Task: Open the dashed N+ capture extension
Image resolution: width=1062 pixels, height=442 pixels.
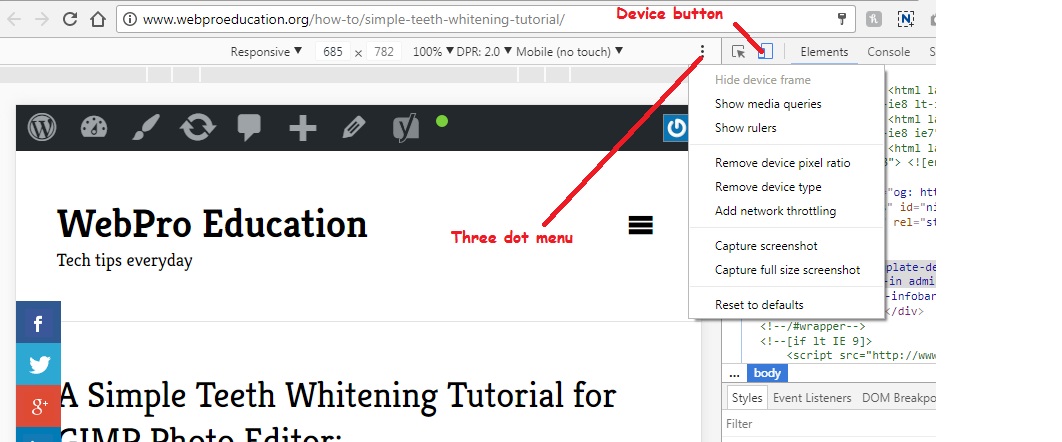Action: click(x=906, y=19)
